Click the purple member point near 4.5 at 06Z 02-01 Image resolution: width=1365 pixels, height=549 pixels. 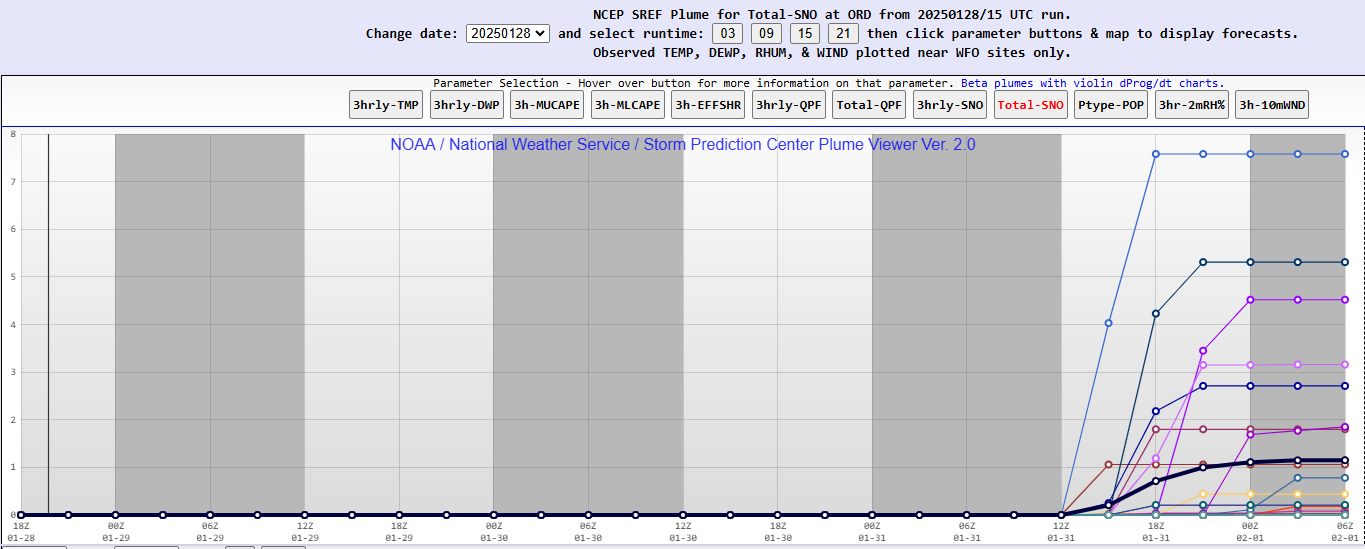click(x=1345, y=299)
